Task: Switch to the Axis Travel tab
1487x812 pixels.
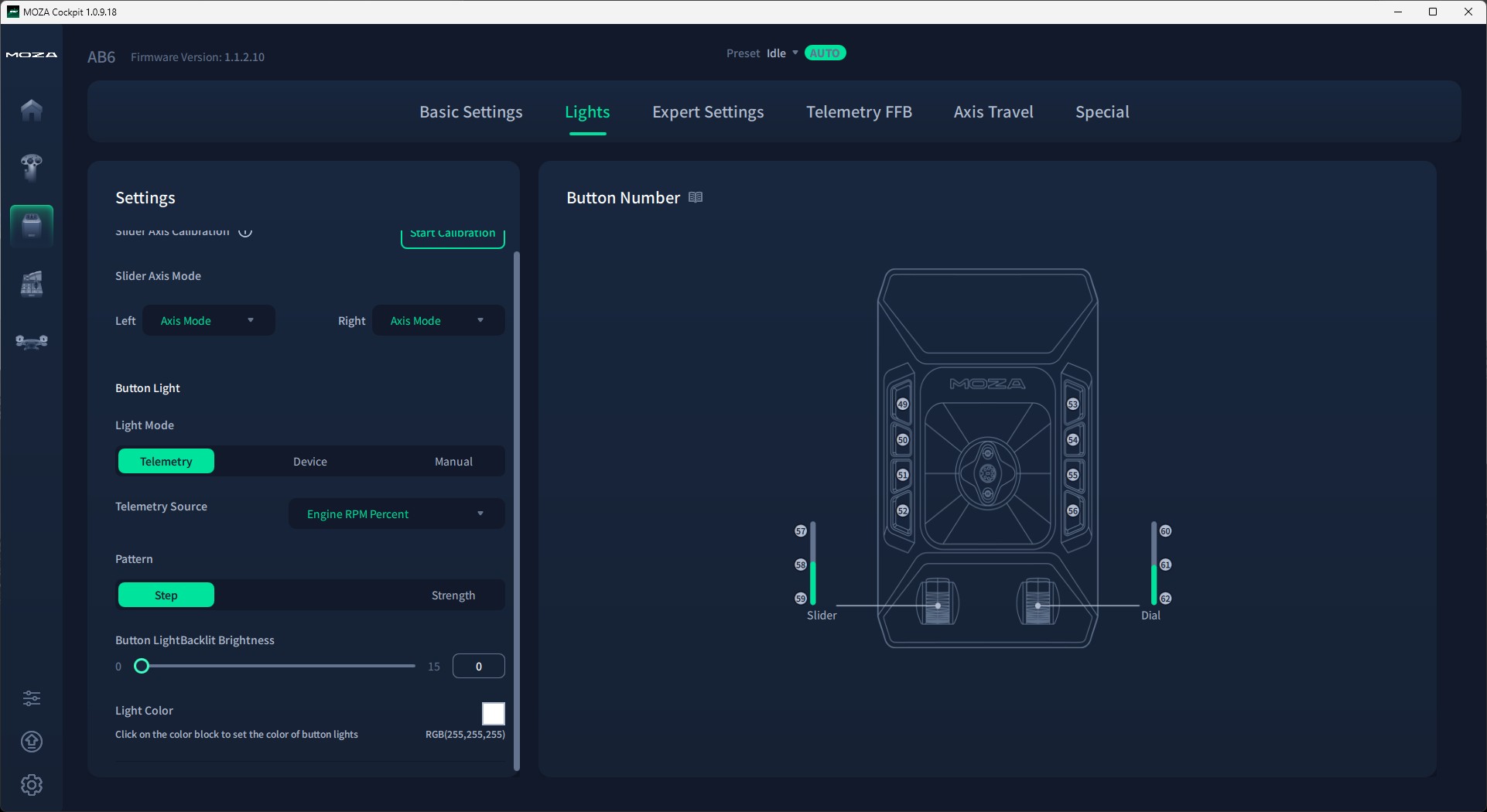Action: tap(993, 112)
